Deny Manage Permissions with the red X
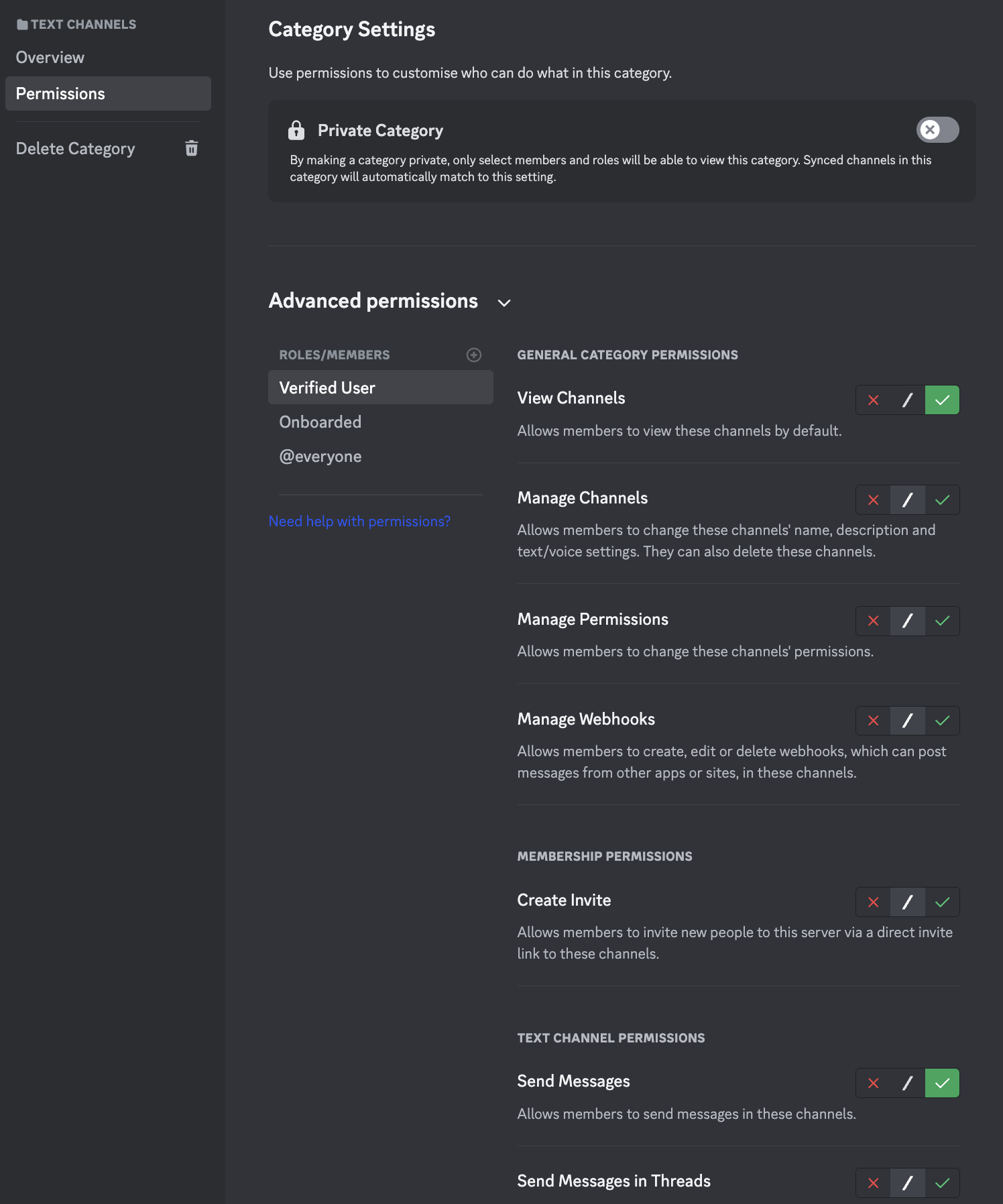1003x1204 pixels. click(873, 621)
